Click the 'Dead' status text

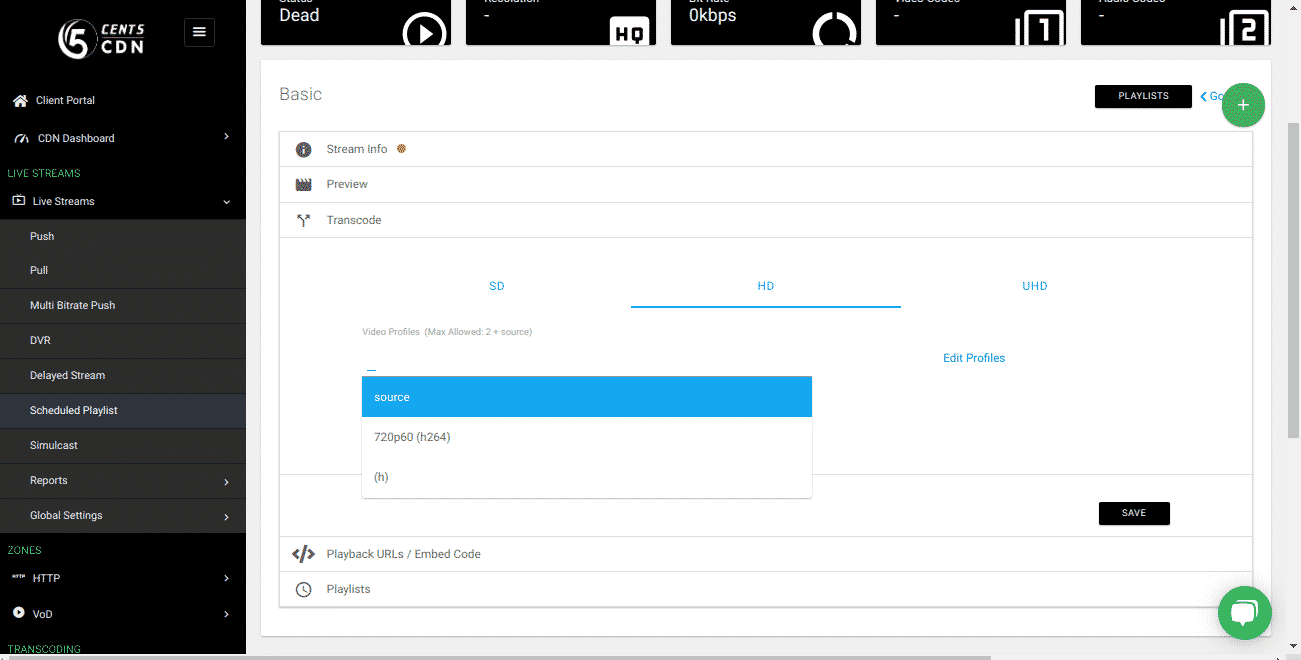[x=299, y=15]
